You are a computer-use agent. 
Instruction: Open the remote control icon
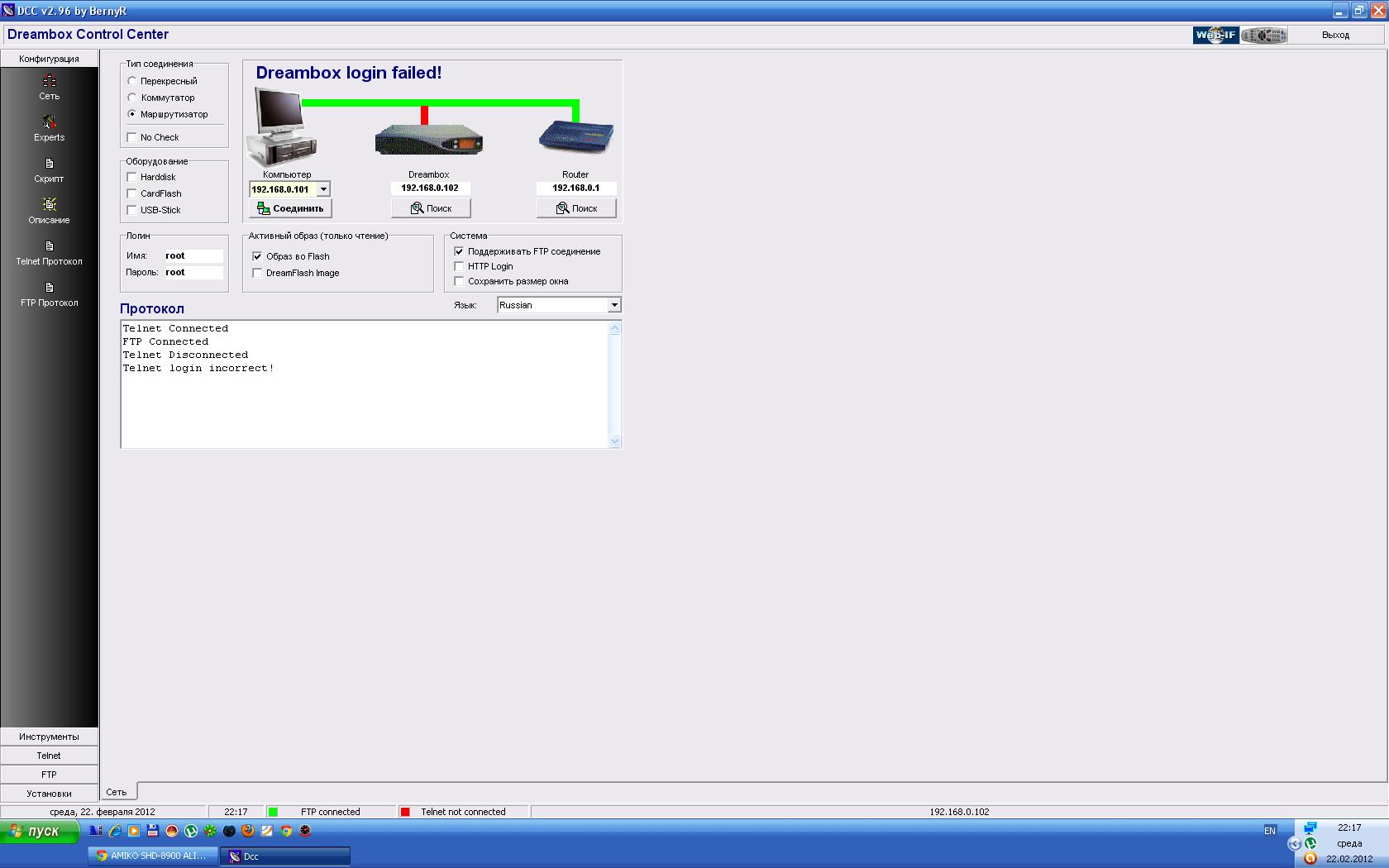click(x=1264, y=35)
